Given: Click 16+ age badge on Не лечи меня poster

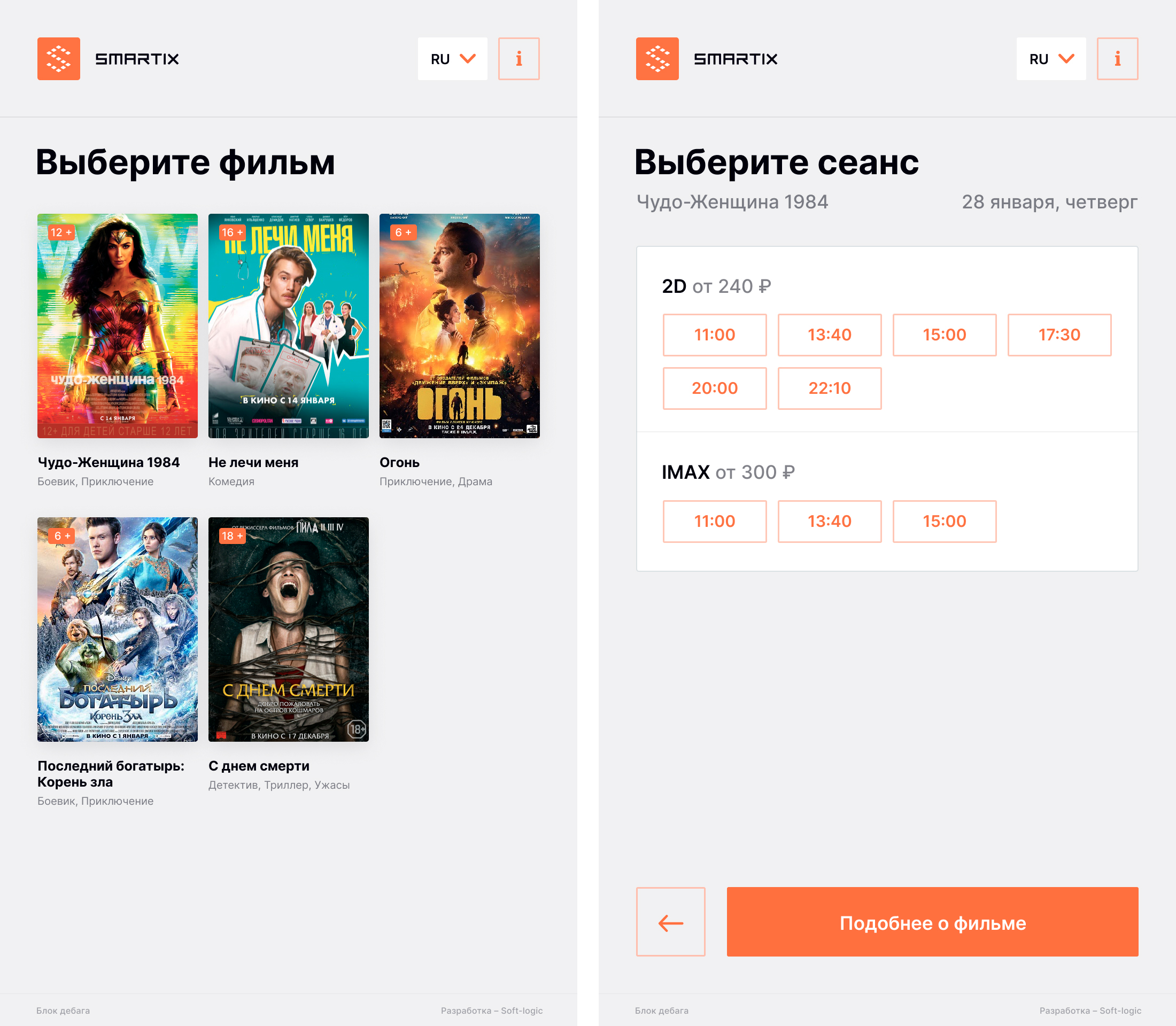Looking at the screenshot, I should coord(233,232).
